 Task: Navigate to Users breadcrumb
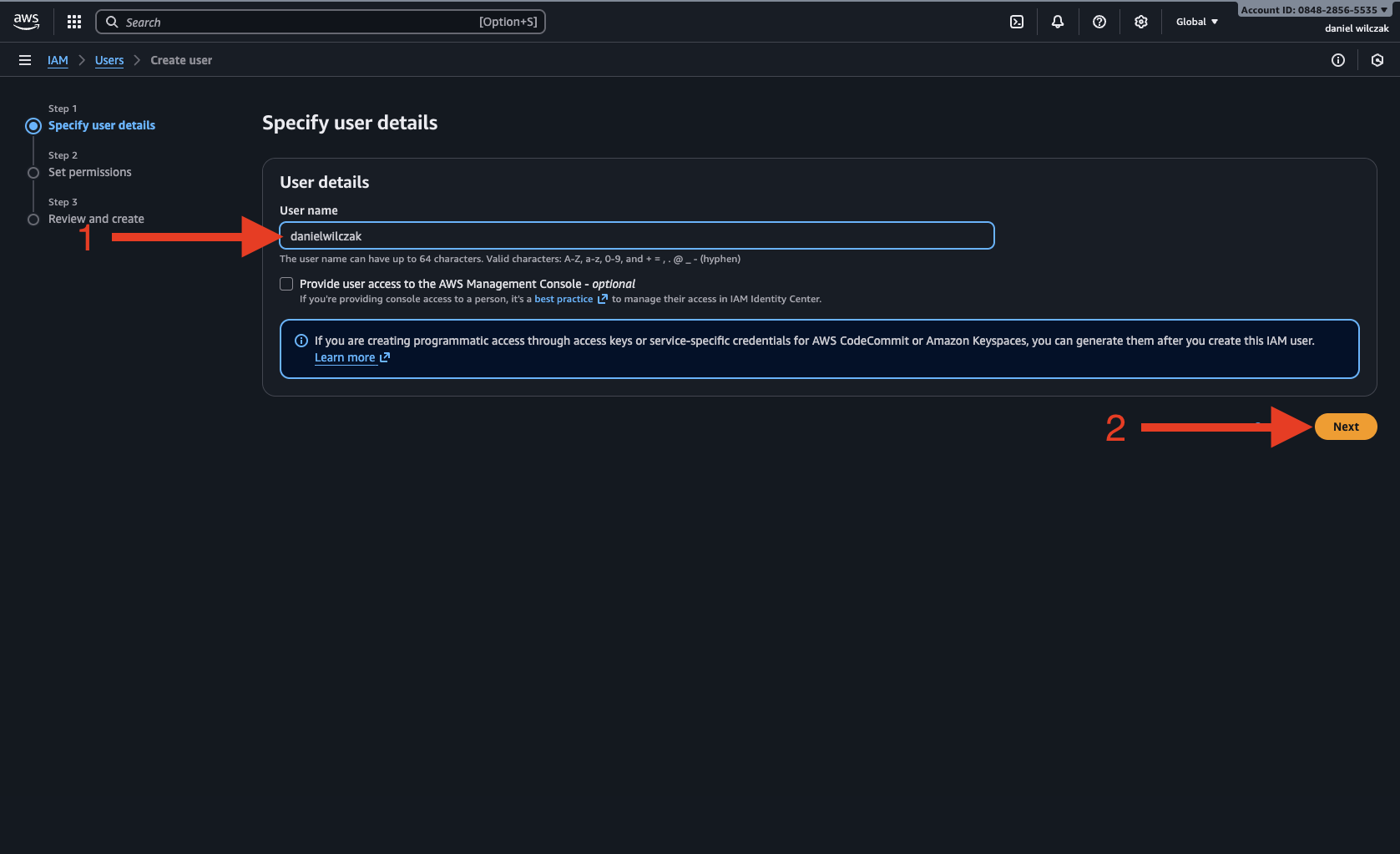[109, 60]
